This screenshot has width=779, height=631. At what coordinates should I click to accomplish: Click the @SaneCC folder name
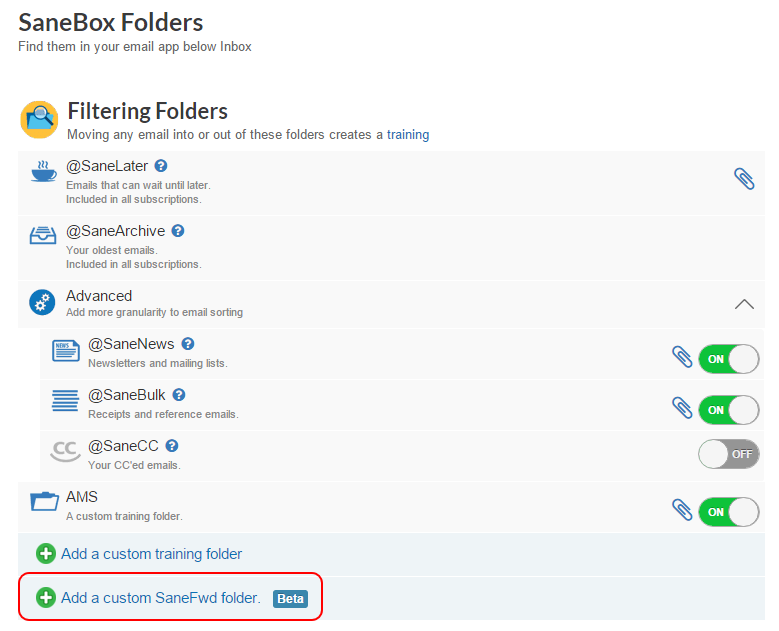point(123,446)
